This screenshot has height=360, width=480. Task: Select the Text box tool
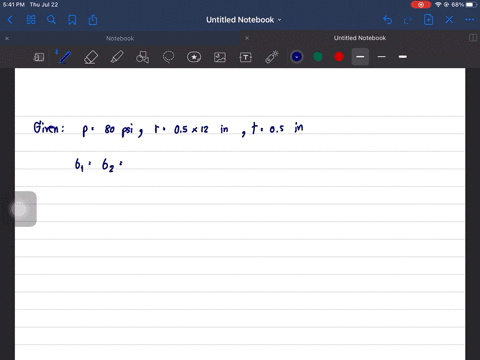pyautogui.click(x=246, y=57)
